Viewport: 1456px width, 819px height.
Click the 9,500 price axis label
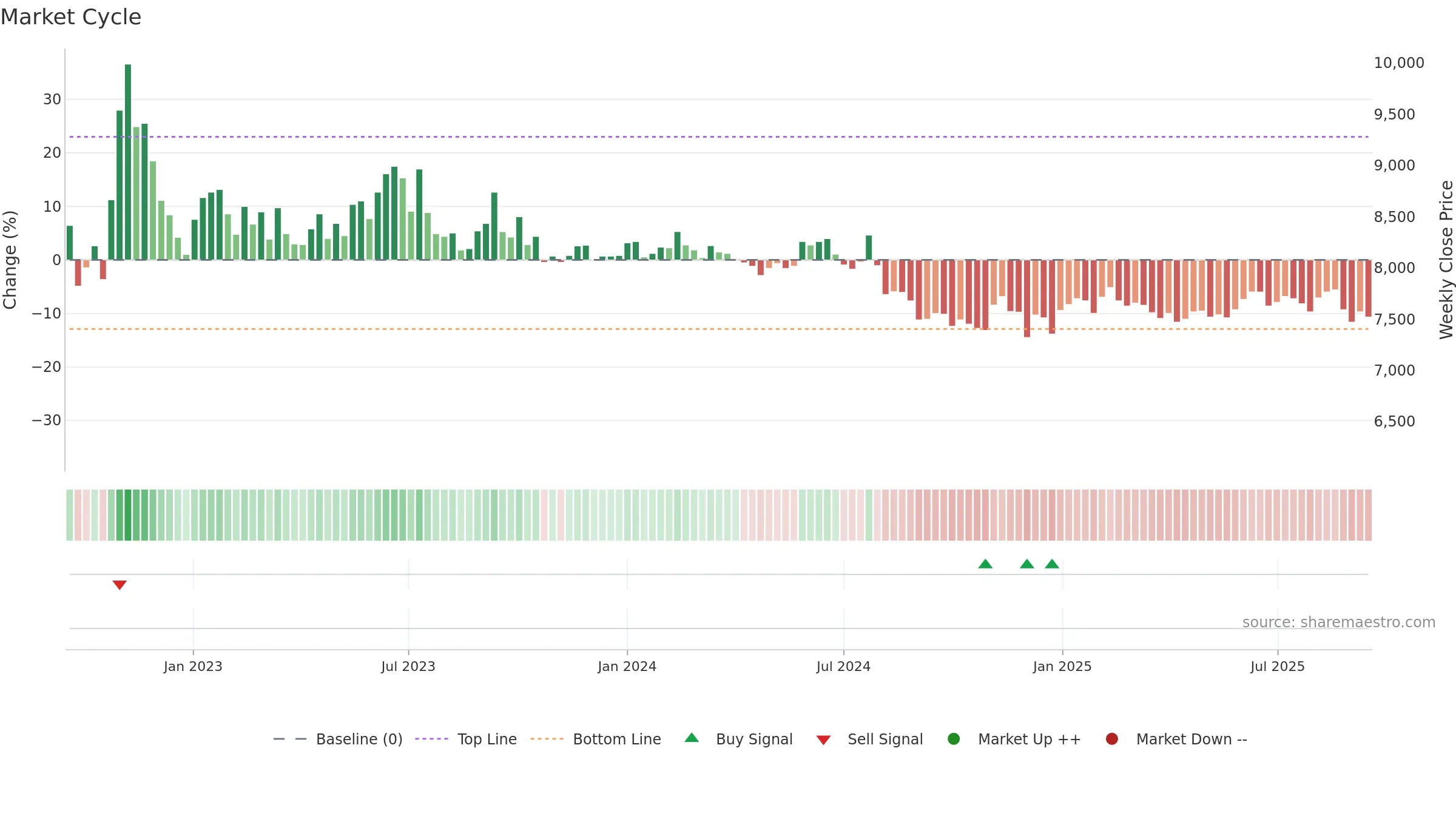(1394, 114)
